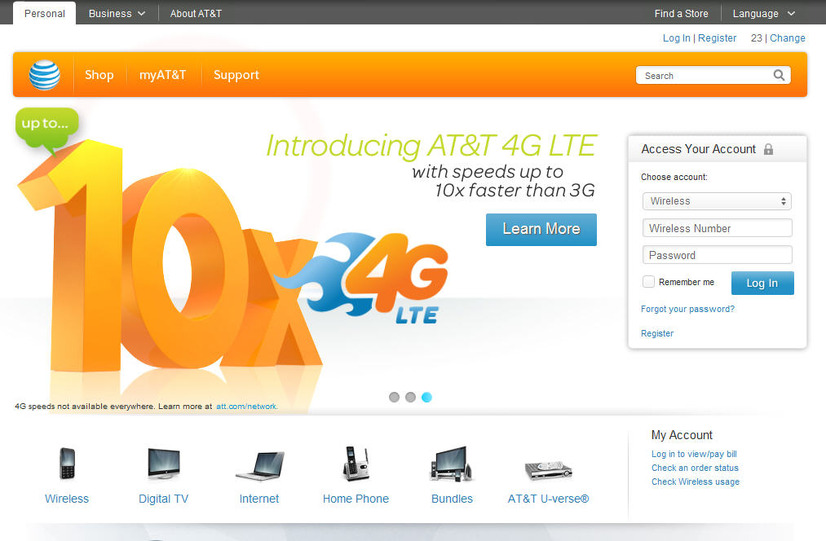Click the Wireless phone icon
The image size is (826, 541).
pyautogui.click(x=67, y=463)
